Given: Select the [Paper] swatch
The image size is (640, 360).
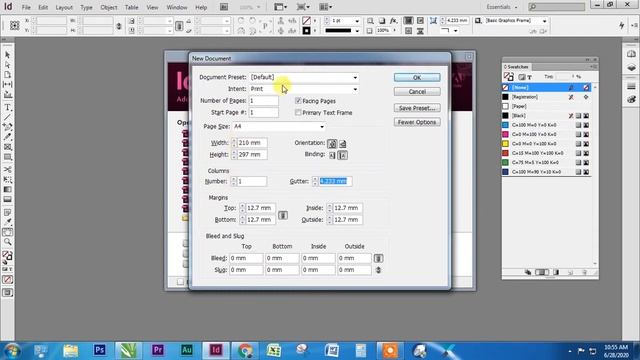Looking at the screenshot, I should tap(546, 106).
